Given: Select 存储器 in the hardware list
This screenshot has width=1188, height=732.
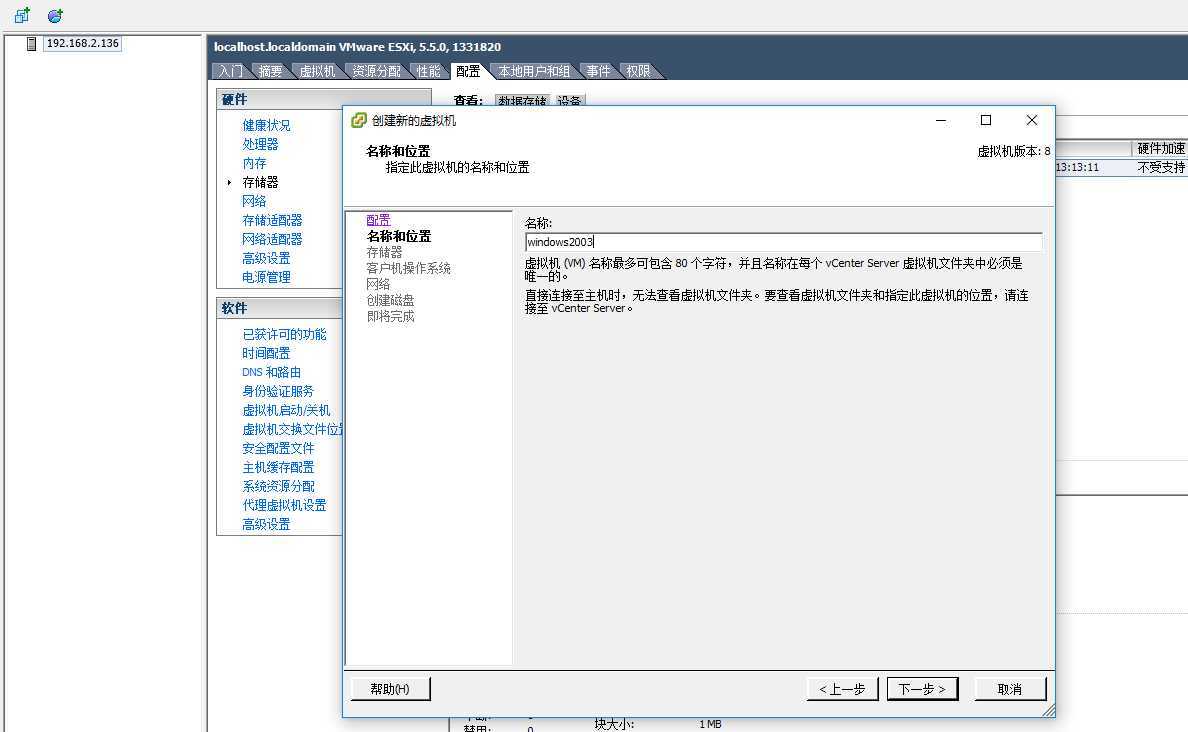Looking at the screenshot, I should (x=260, y=182).
